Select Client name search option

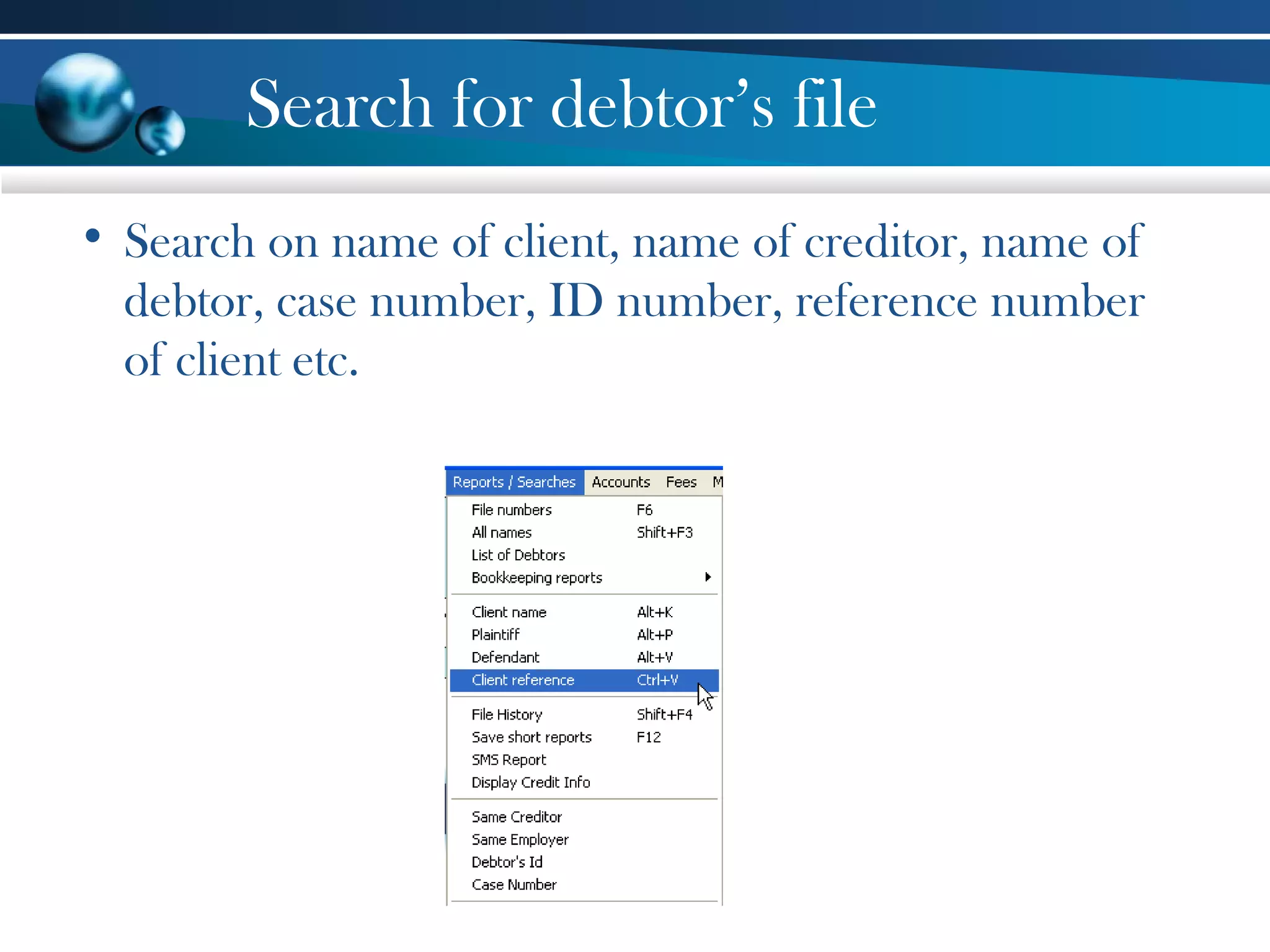coord(509,612)
